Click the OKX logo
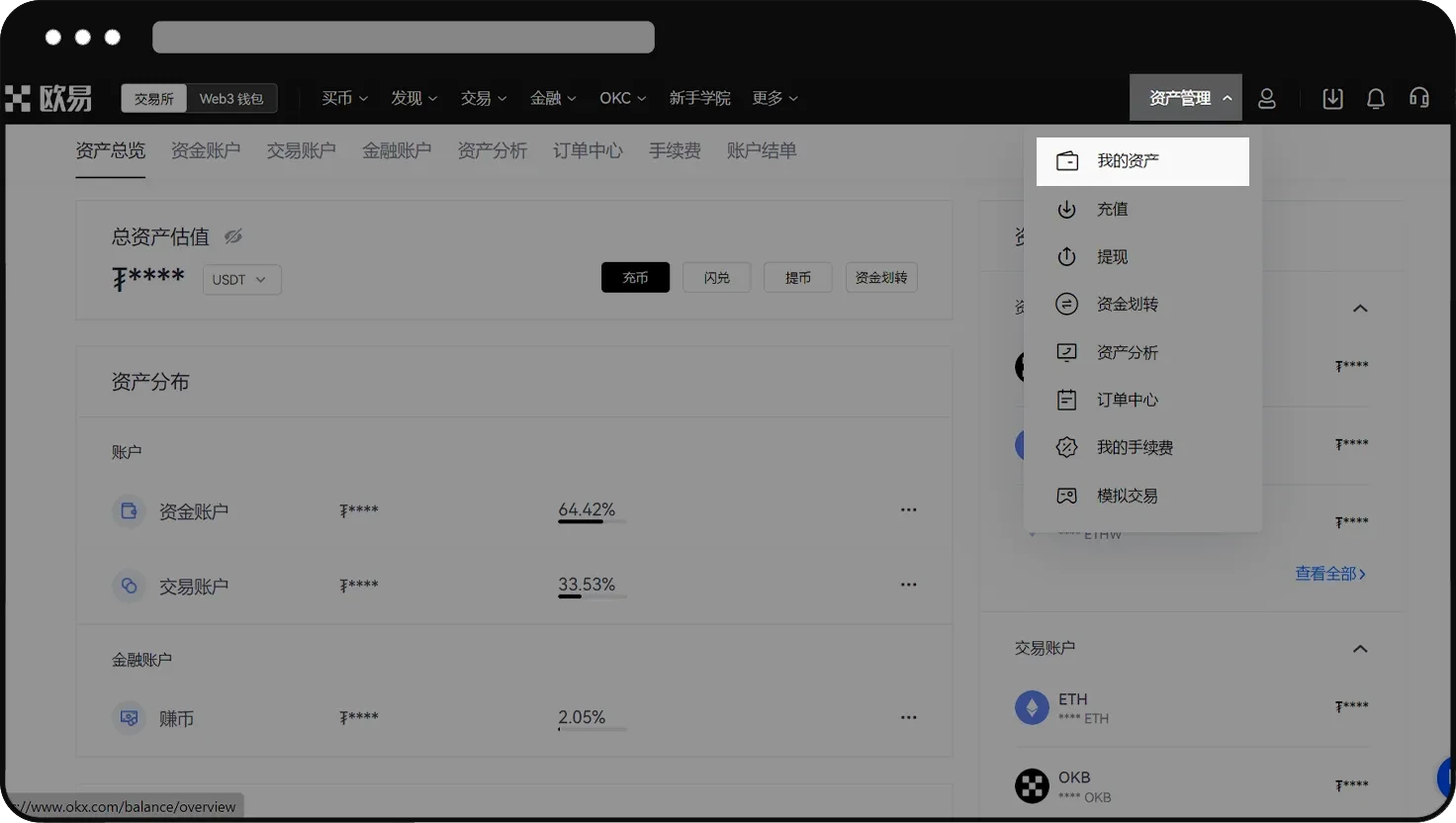This screenshot has width=1456, height=823. tap(48, 99)
